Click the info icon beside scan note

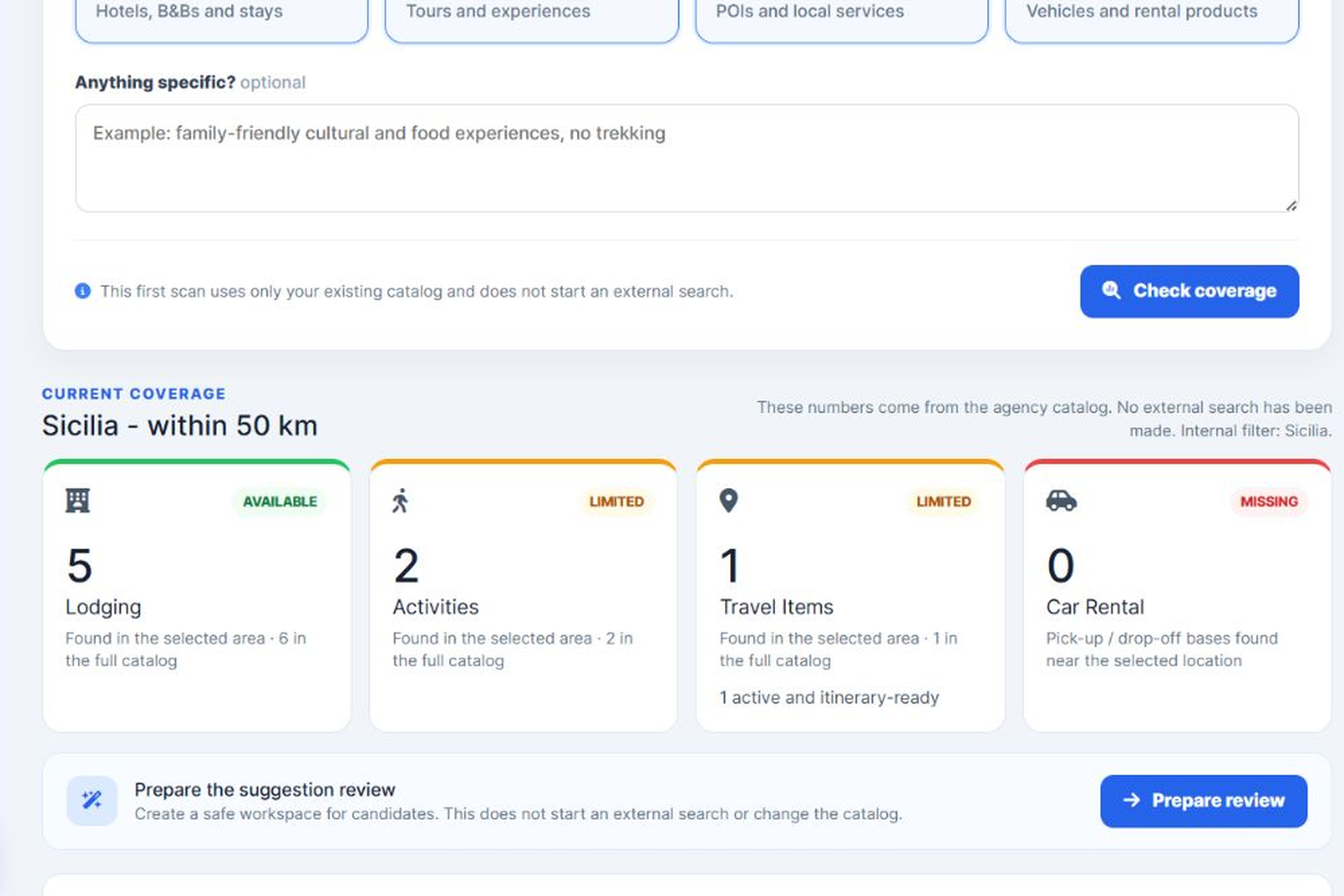(x=82, y=291)
